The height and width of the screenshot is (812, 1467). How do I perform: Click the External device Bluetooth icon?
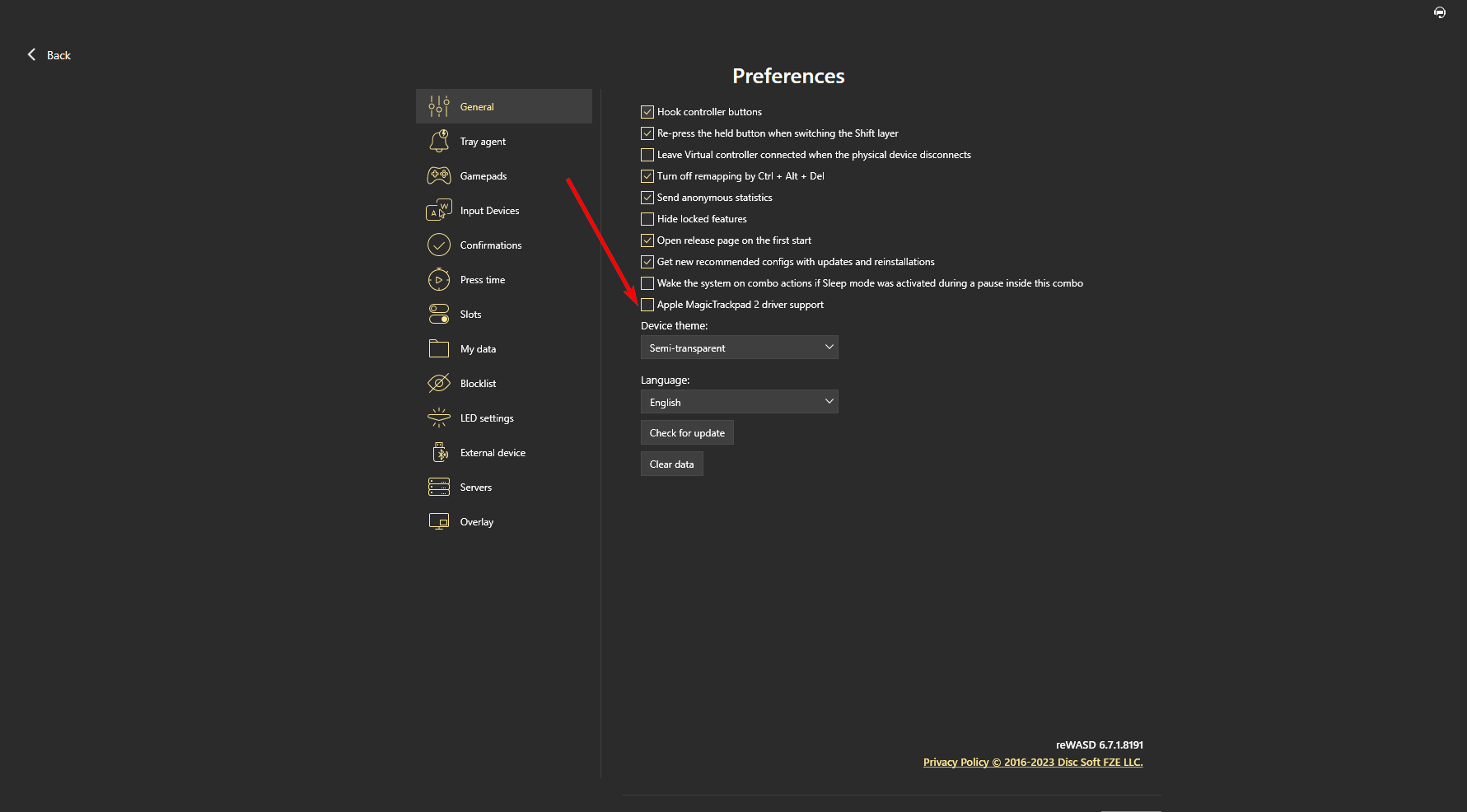[x=439, y=452]
